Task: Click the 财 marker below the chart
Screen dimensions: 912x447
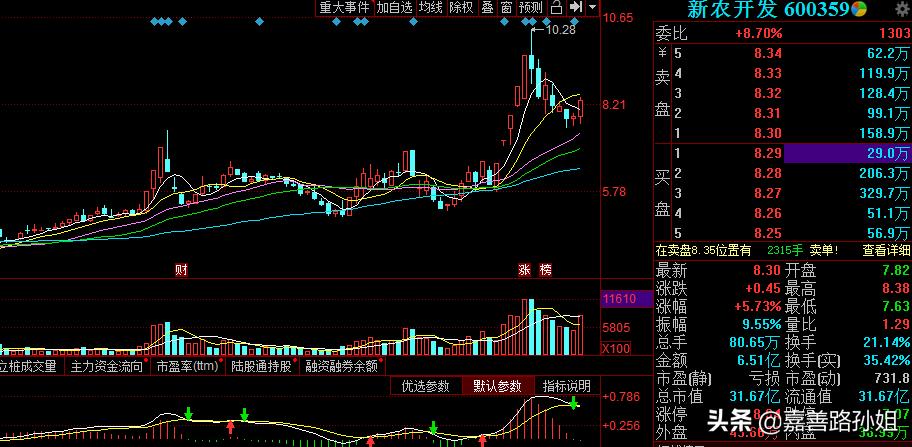Action: click(x=181, y=270)
